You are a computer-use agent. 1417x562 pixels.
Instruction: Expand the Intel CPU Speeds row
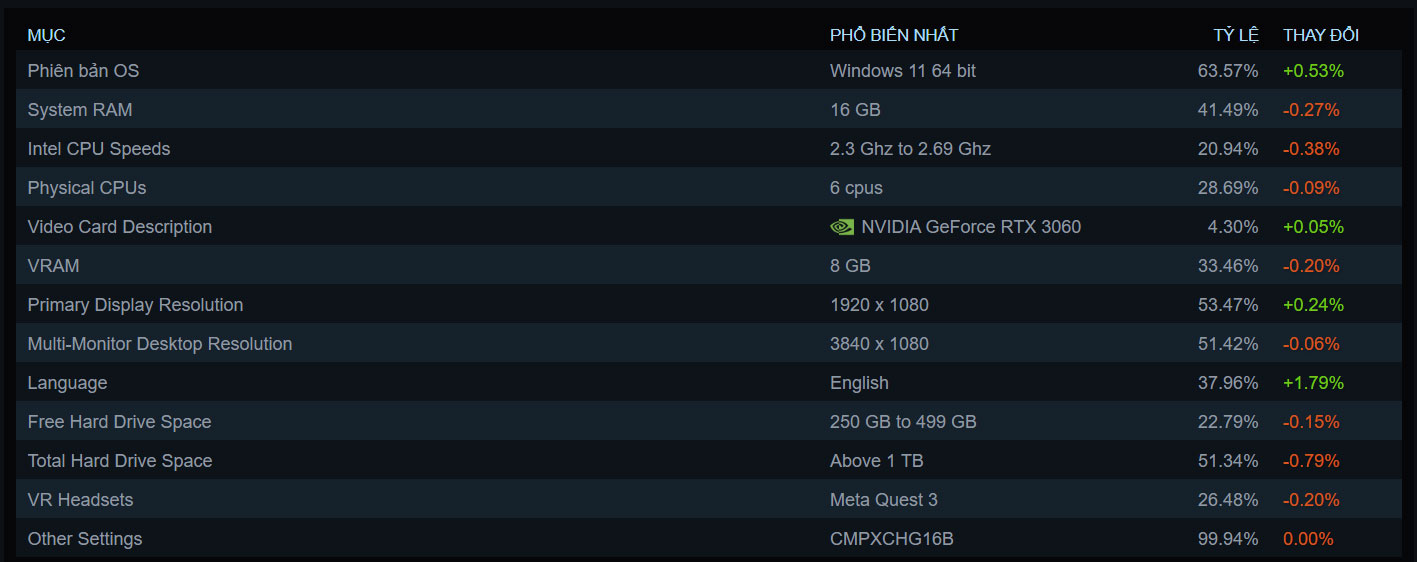[x=99, y=149]
